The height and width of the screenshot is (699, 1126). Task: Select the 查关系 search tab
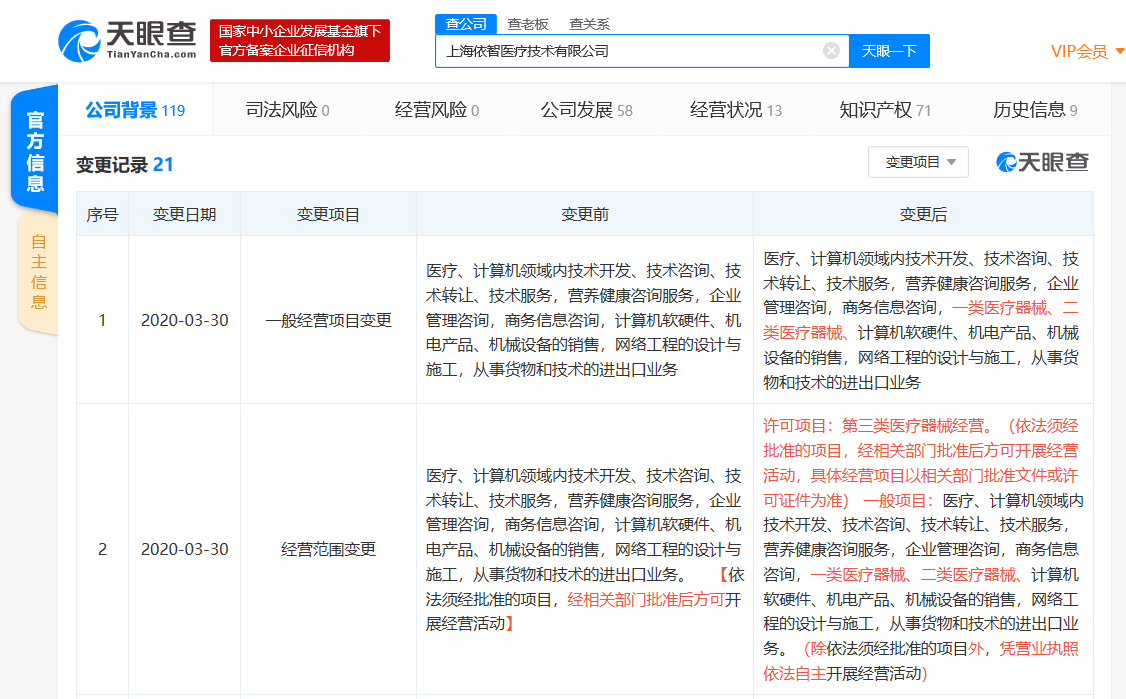pyautogui.click(x=590, y=24)
